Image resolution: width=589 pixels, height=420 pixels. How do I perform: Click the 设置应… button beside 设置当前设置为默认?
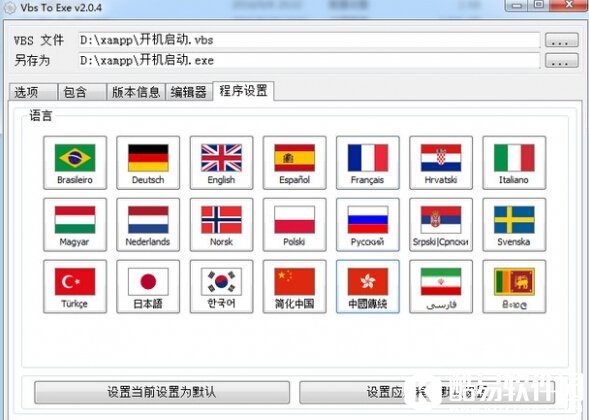[x=427, y=392]
